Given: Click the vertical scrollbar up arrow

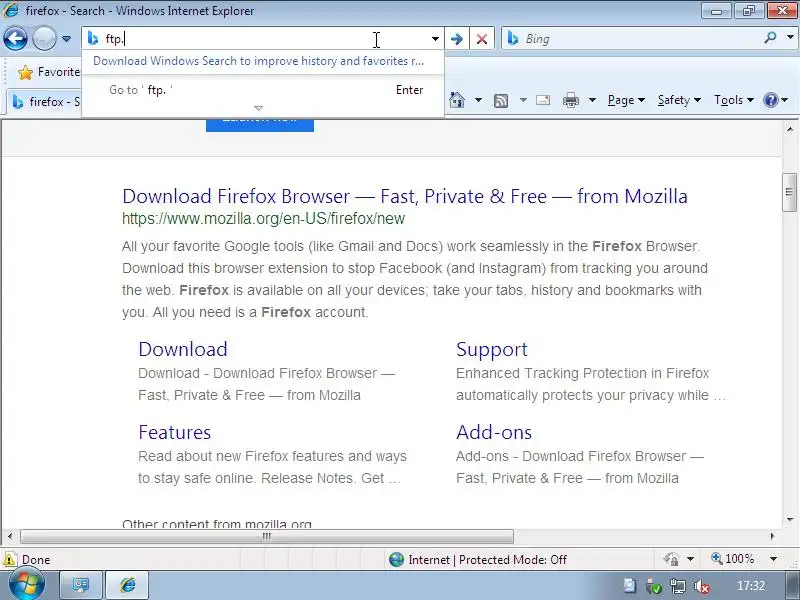Looking at the screenshot, I should (790, 129).
